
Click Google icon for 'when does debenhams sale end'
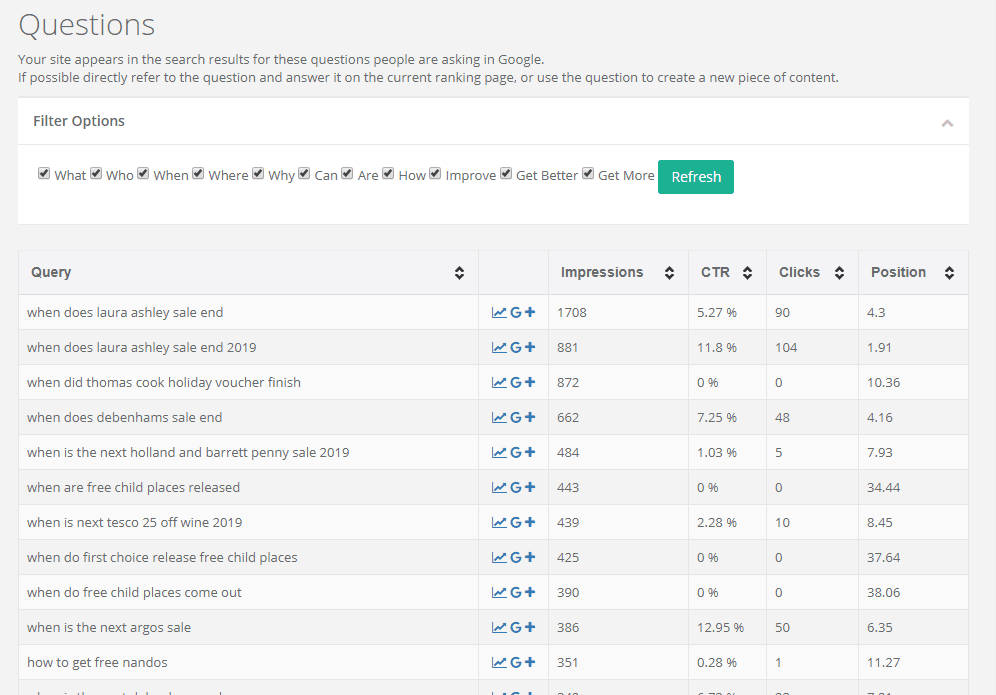pyautogui.click(x=516, y=417)
